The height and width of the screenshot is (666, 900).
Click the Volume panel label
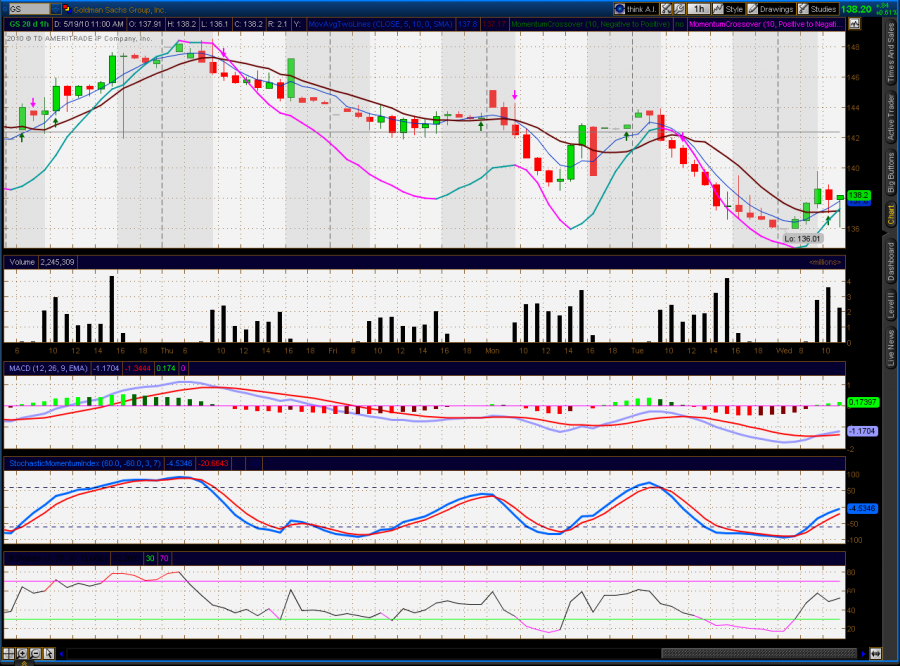coord(22,262)
